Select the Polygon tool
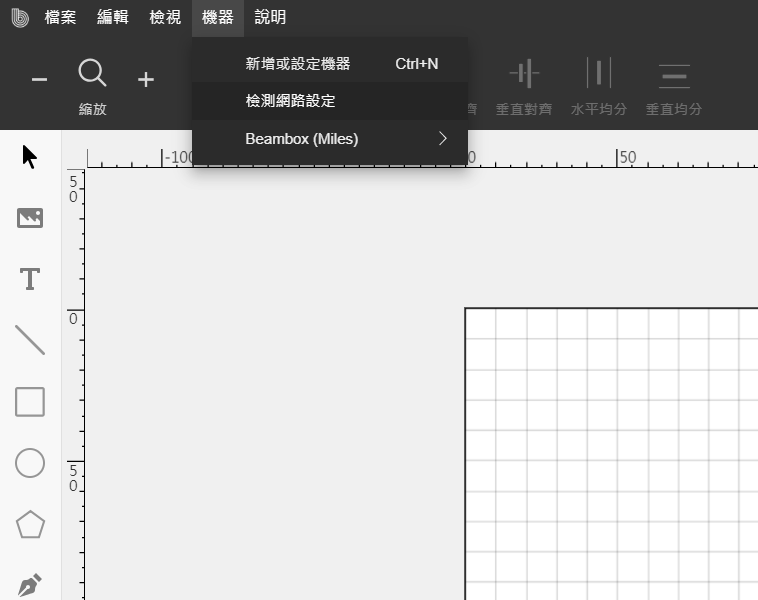Image resolution: width=758 pixels, height=600 pixels. 30,524
